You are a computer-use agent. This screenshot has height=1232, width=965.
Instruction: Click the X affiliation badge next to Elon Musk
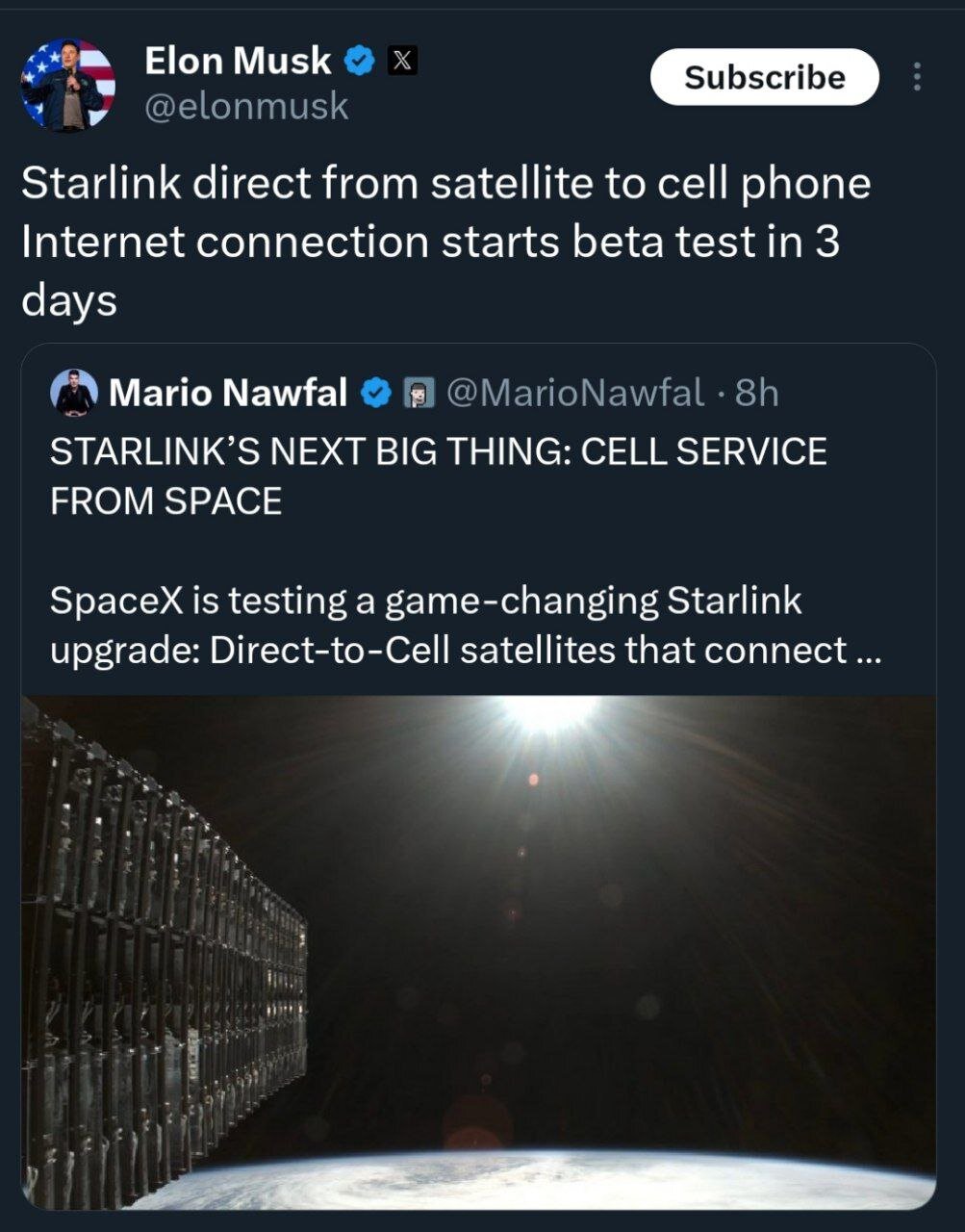tap(402, 62)
